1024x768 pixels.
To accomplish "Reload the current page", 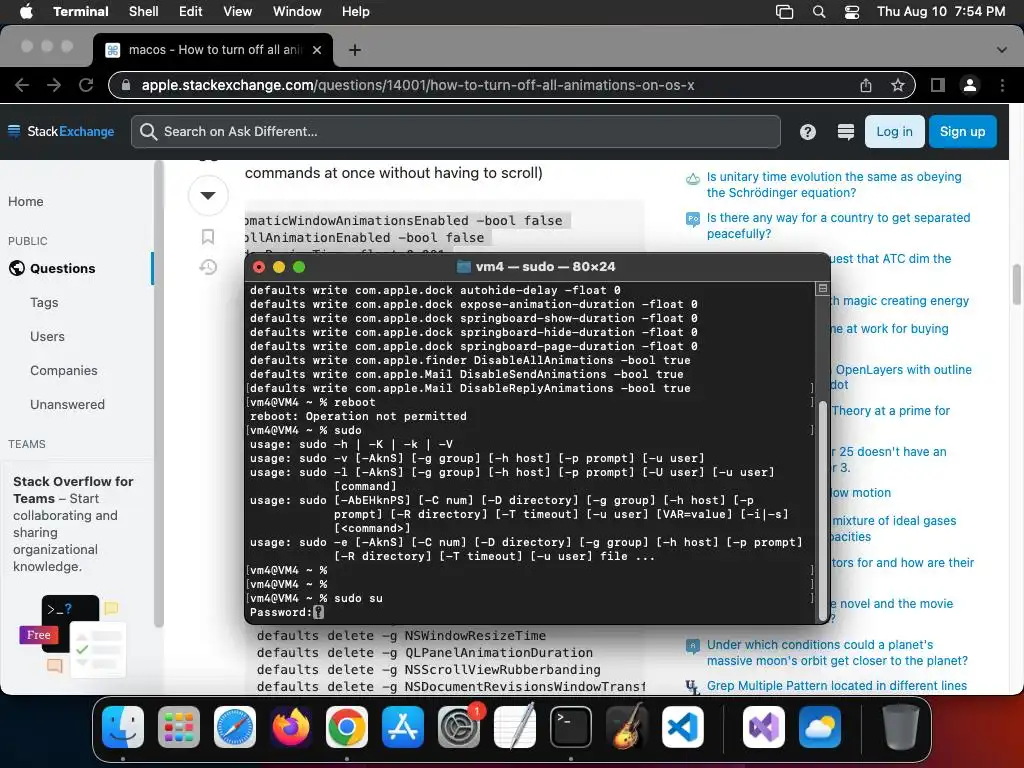I will (86, 85).
